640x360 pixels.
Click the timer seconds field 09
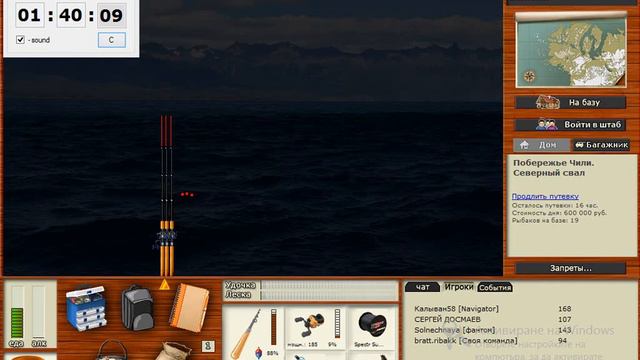pyautogui.click(x=111, y=15)
